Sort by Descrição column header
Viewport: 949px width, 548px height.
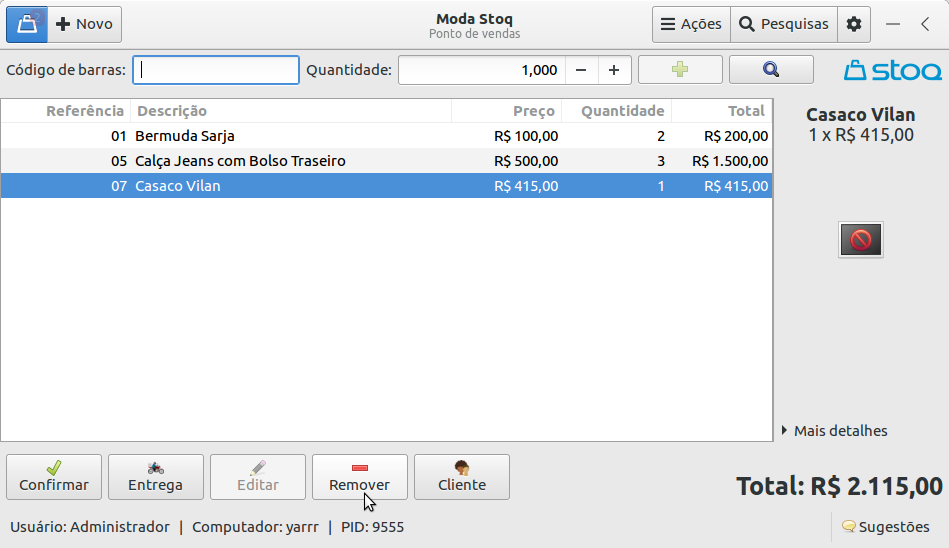click(x=291, y=111)
